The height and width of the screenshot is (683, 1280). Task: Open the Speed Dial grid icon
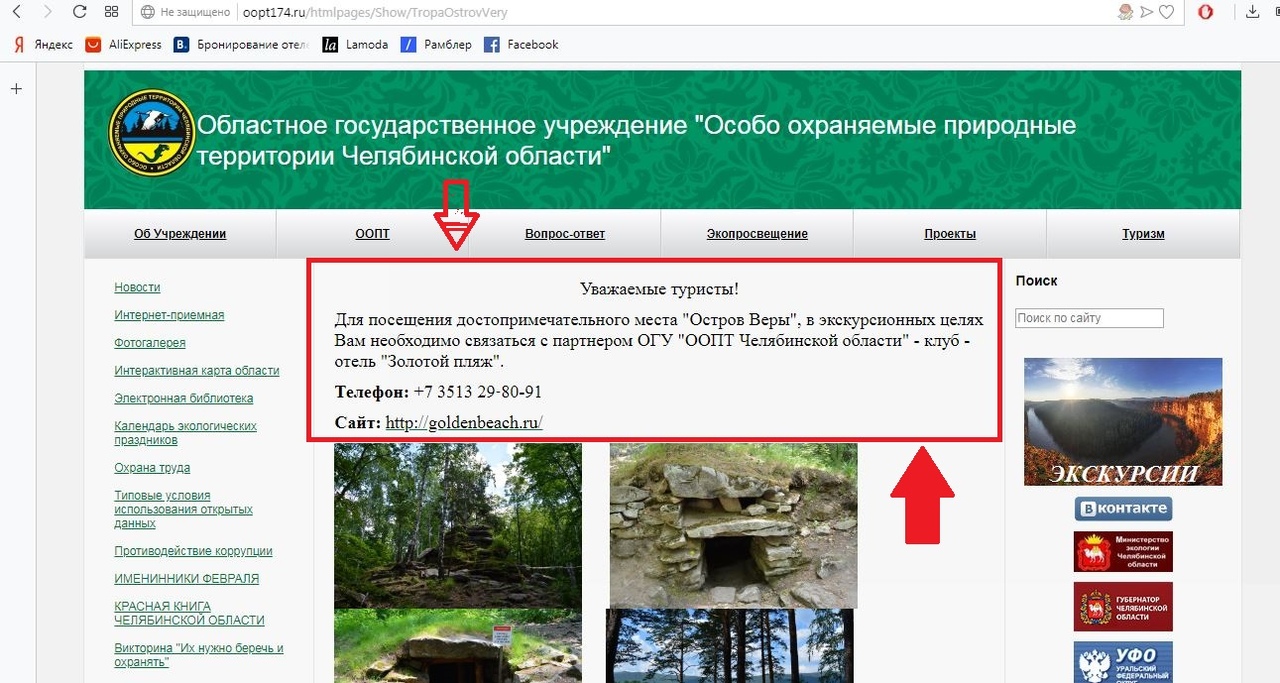tap(112, 12)
